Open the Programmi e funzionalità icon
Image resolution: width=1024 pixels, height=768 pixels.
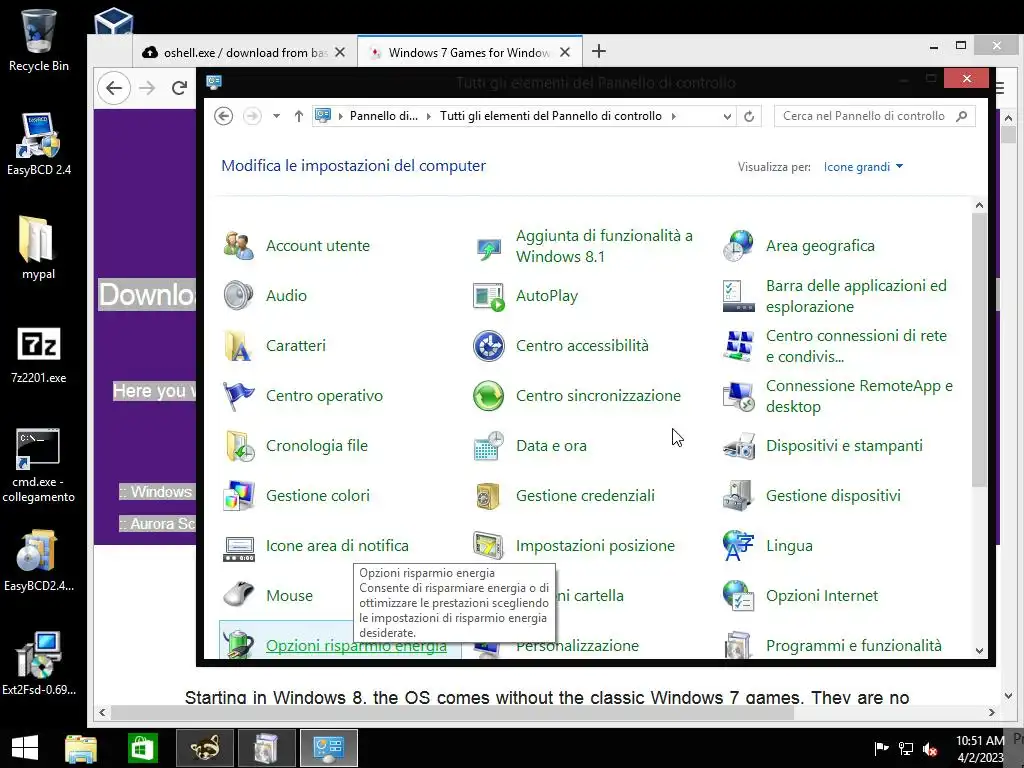tap(739, 645)
